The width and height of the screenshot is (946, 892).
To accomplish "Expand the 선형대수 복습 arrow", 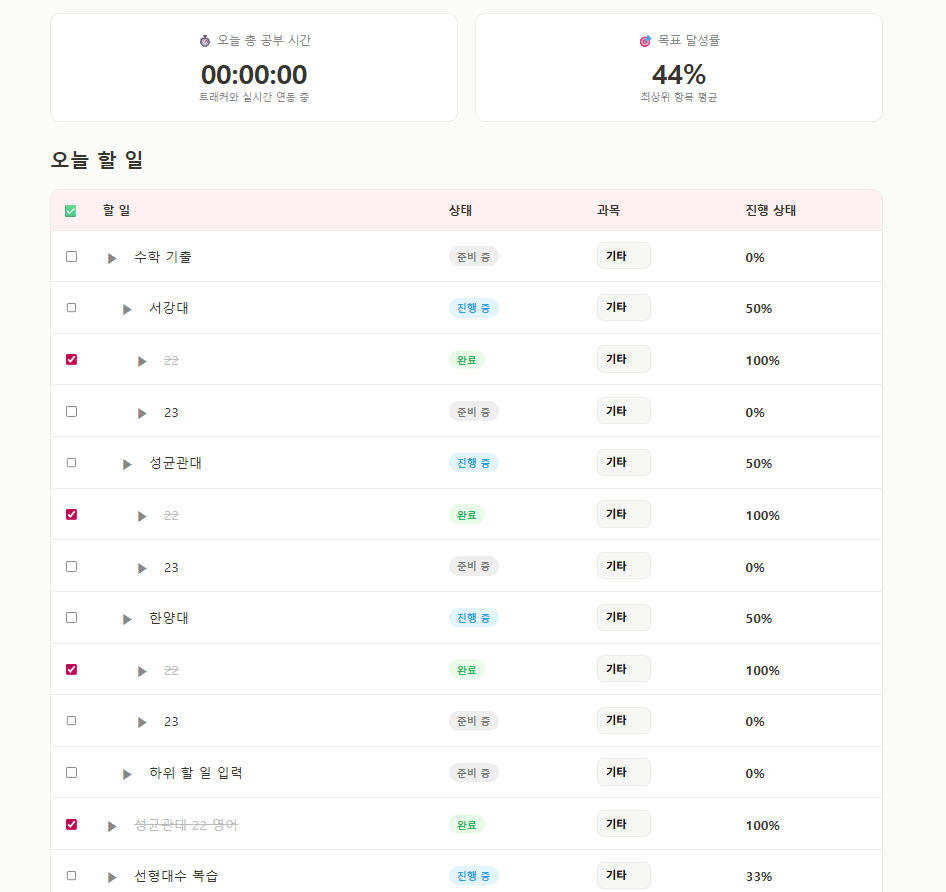I will tap(112, 877).
